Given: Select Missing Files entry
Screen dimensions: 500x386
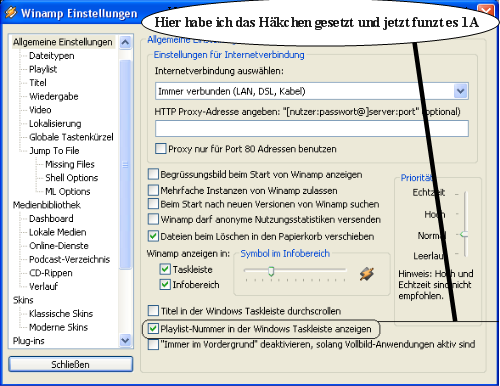Looking at the screenshot, I should pyautogui.click(x=70, y=164).
